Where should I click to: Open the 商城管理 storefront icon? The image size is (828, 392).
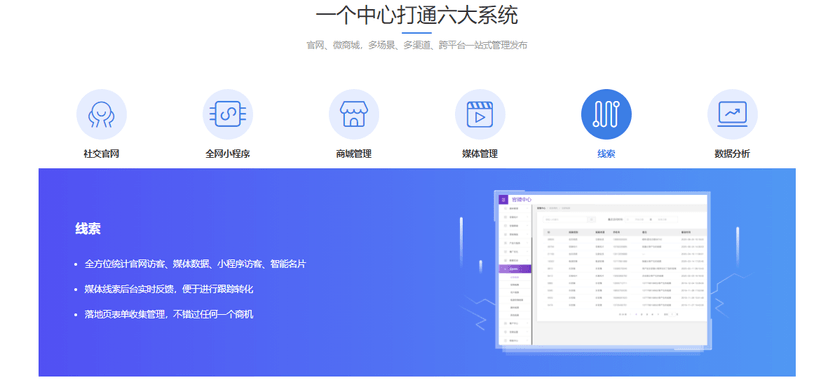354,114
